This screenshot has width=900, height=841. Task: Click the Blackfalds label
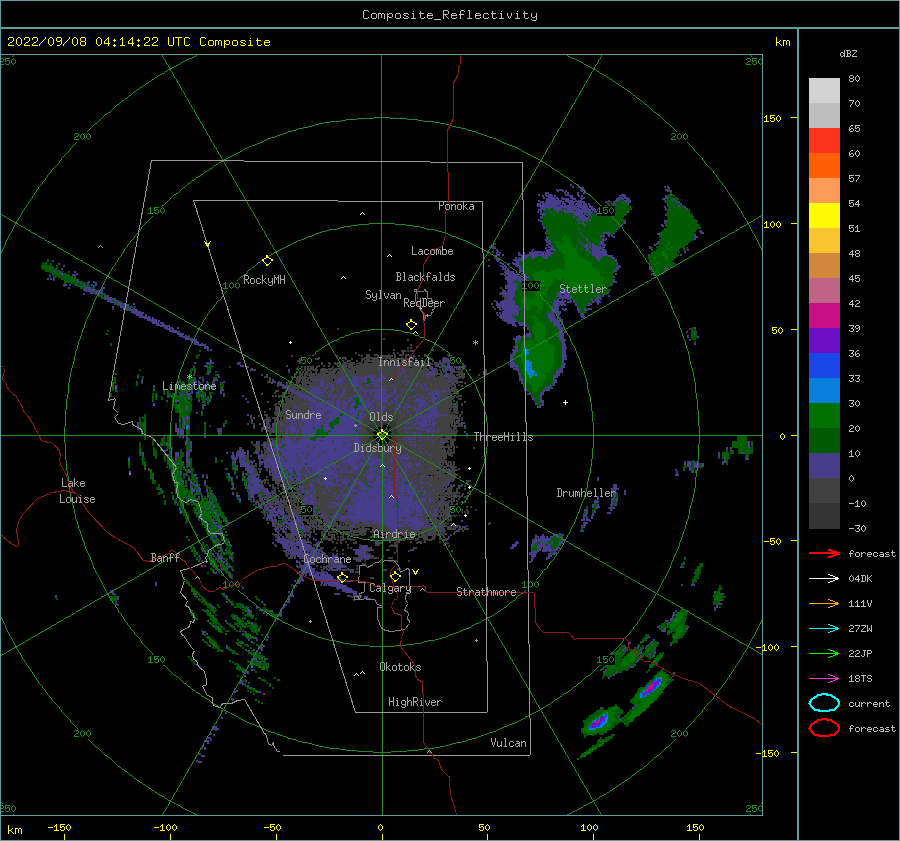pos(425,277)
